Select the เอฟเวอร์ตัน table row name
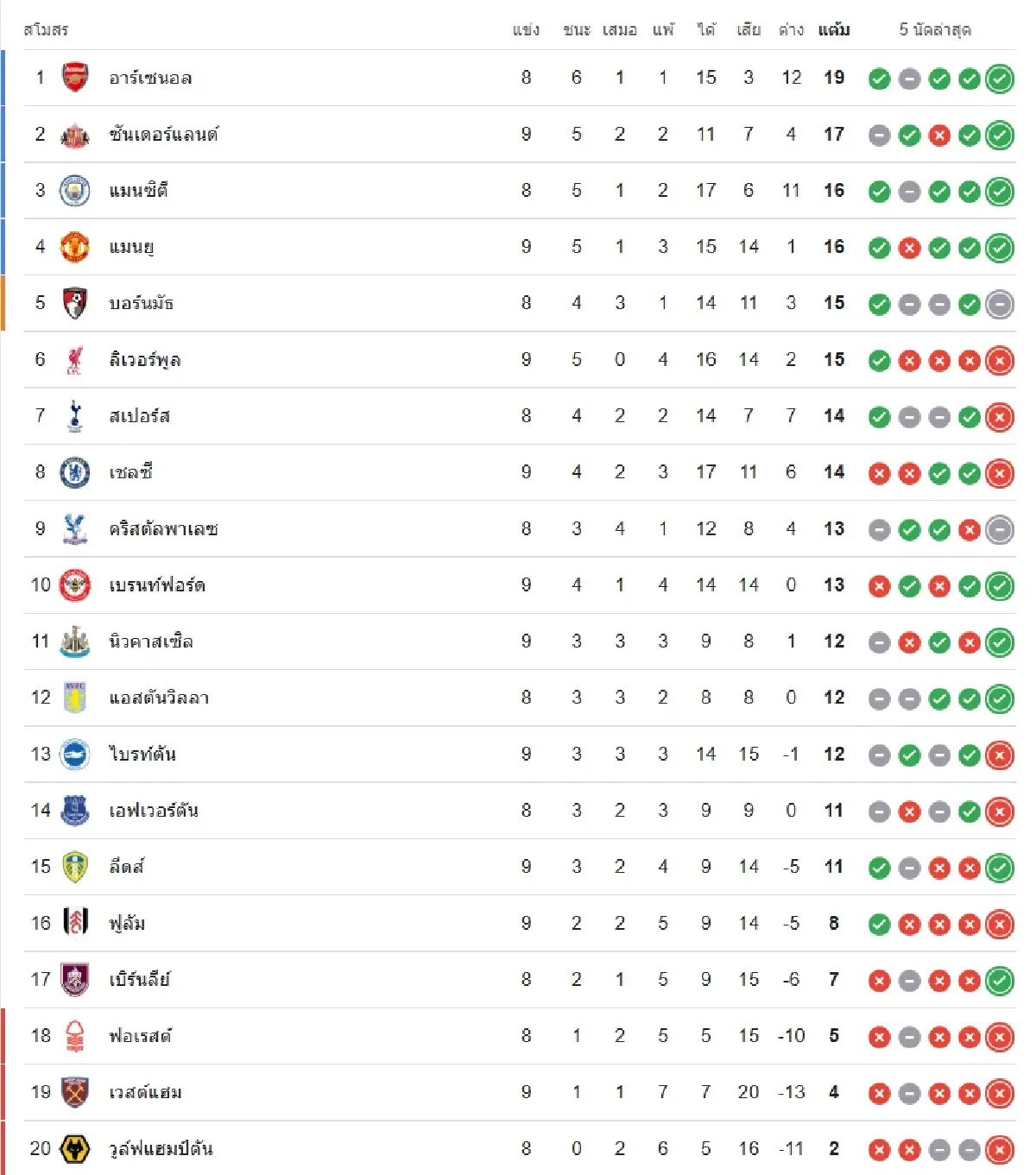This screenshot has width=1036, height=1175. point(154,811)
